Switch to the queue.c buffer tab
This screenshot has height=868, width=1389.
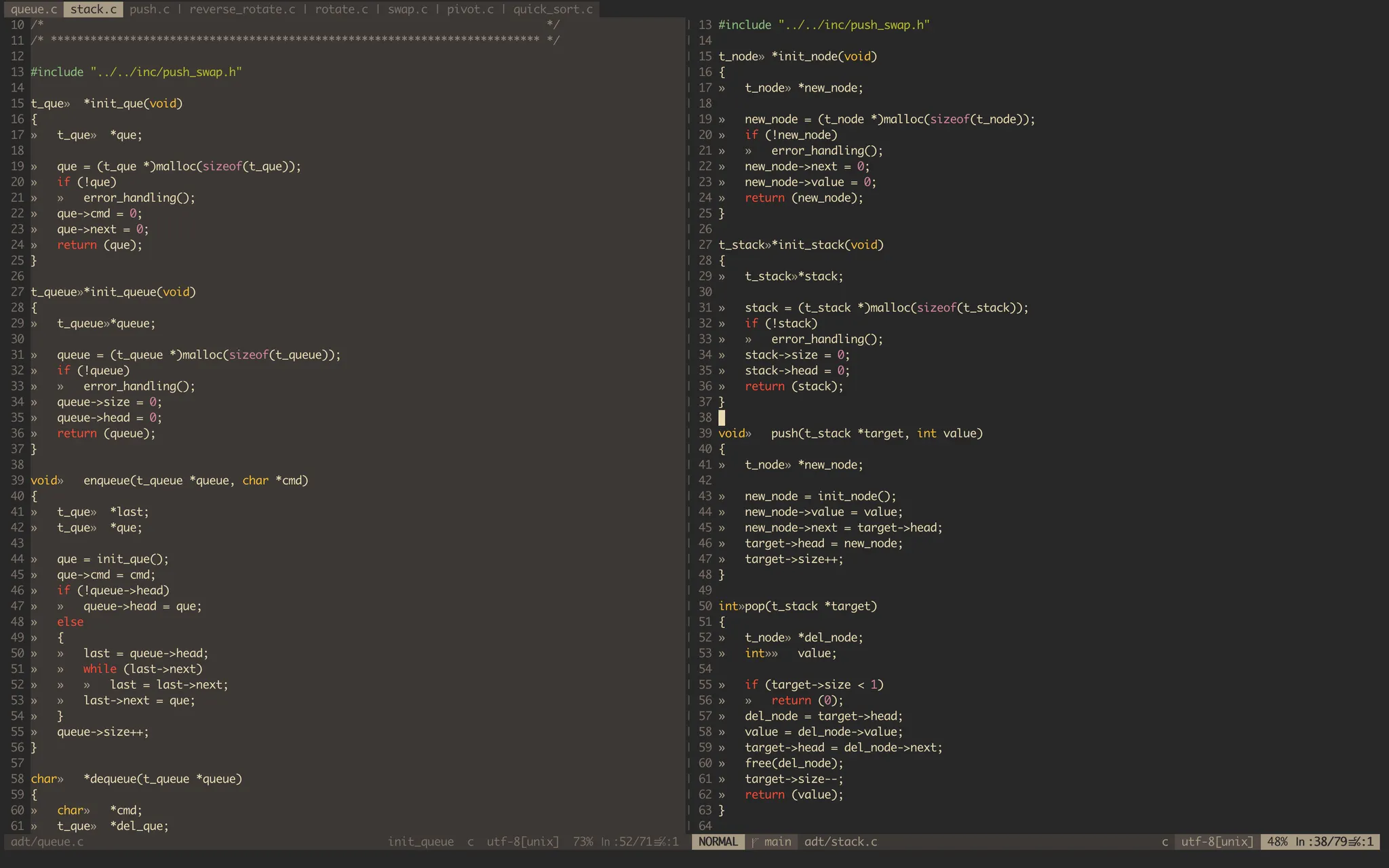coord(34,9)
